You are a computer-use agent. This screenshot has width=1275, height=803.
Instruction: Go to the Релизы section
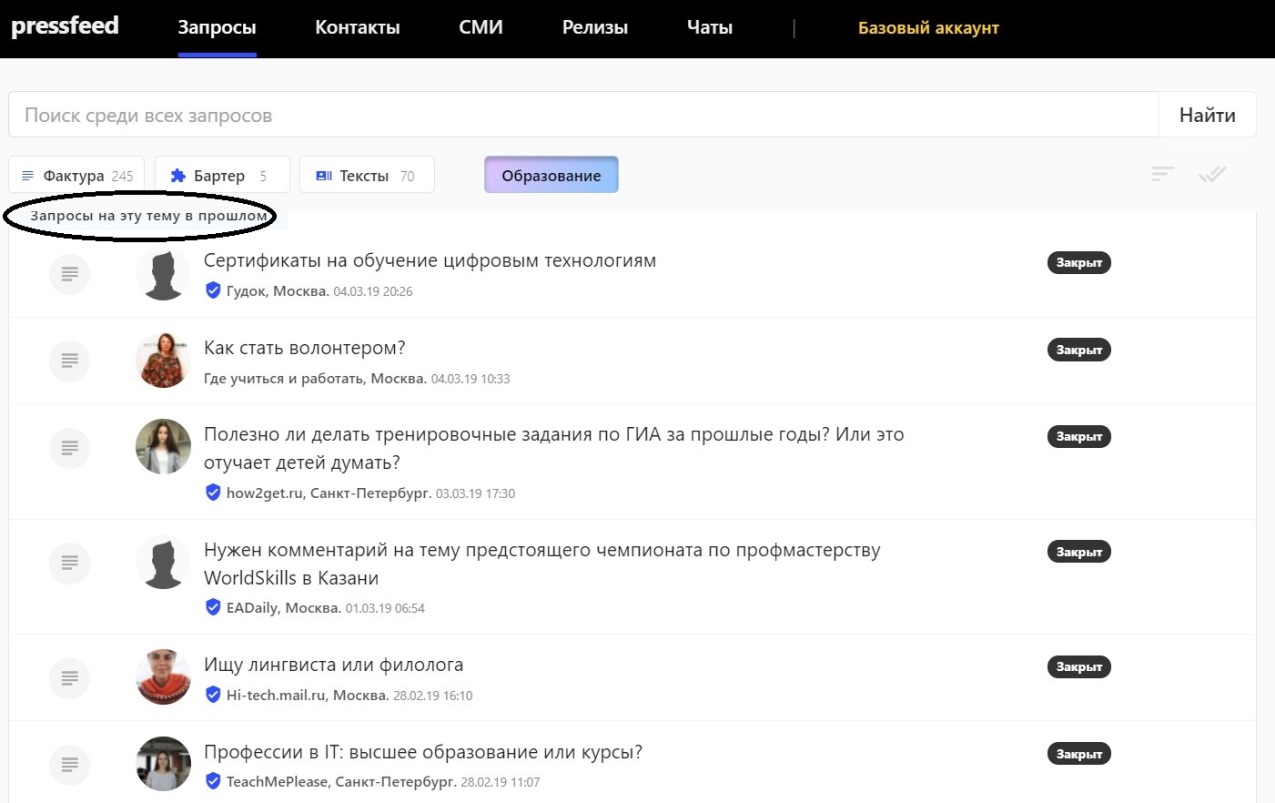(594, 28)
